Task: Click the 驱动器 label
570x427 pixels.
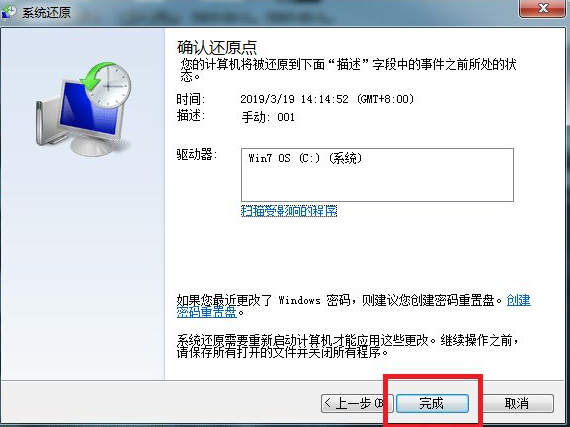Action: click(x=197, y=154)
